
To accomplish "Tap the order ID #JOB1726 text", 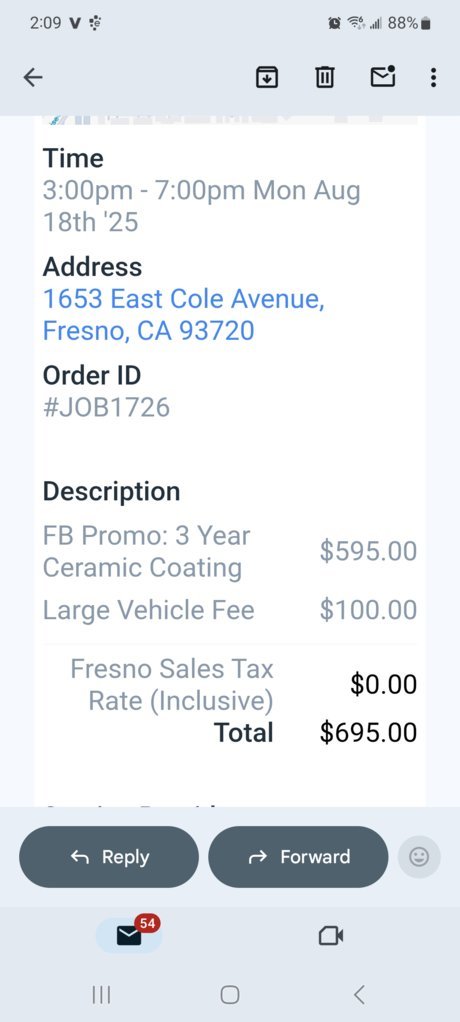I will coord(106,407).
